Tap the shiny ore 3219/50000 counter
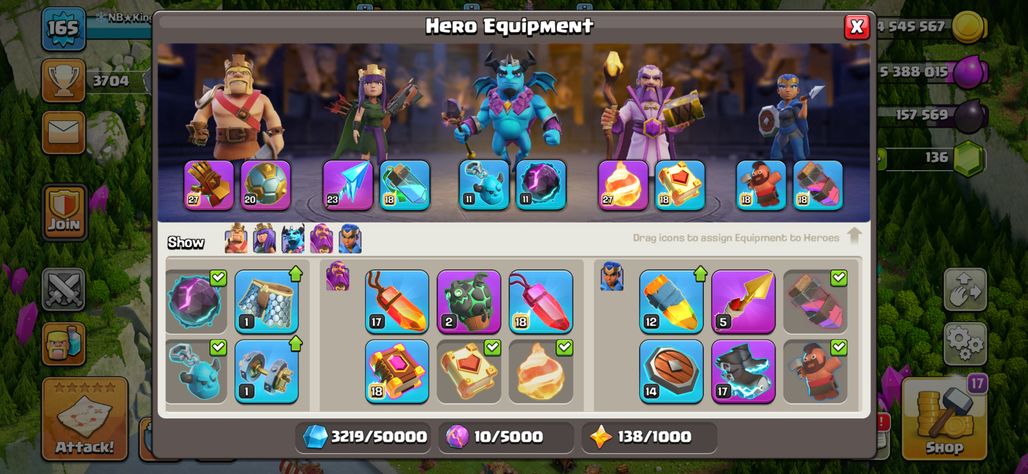The height and width of the screenshot is (474, 1028). pyautogui.click(x=363, y=437)
